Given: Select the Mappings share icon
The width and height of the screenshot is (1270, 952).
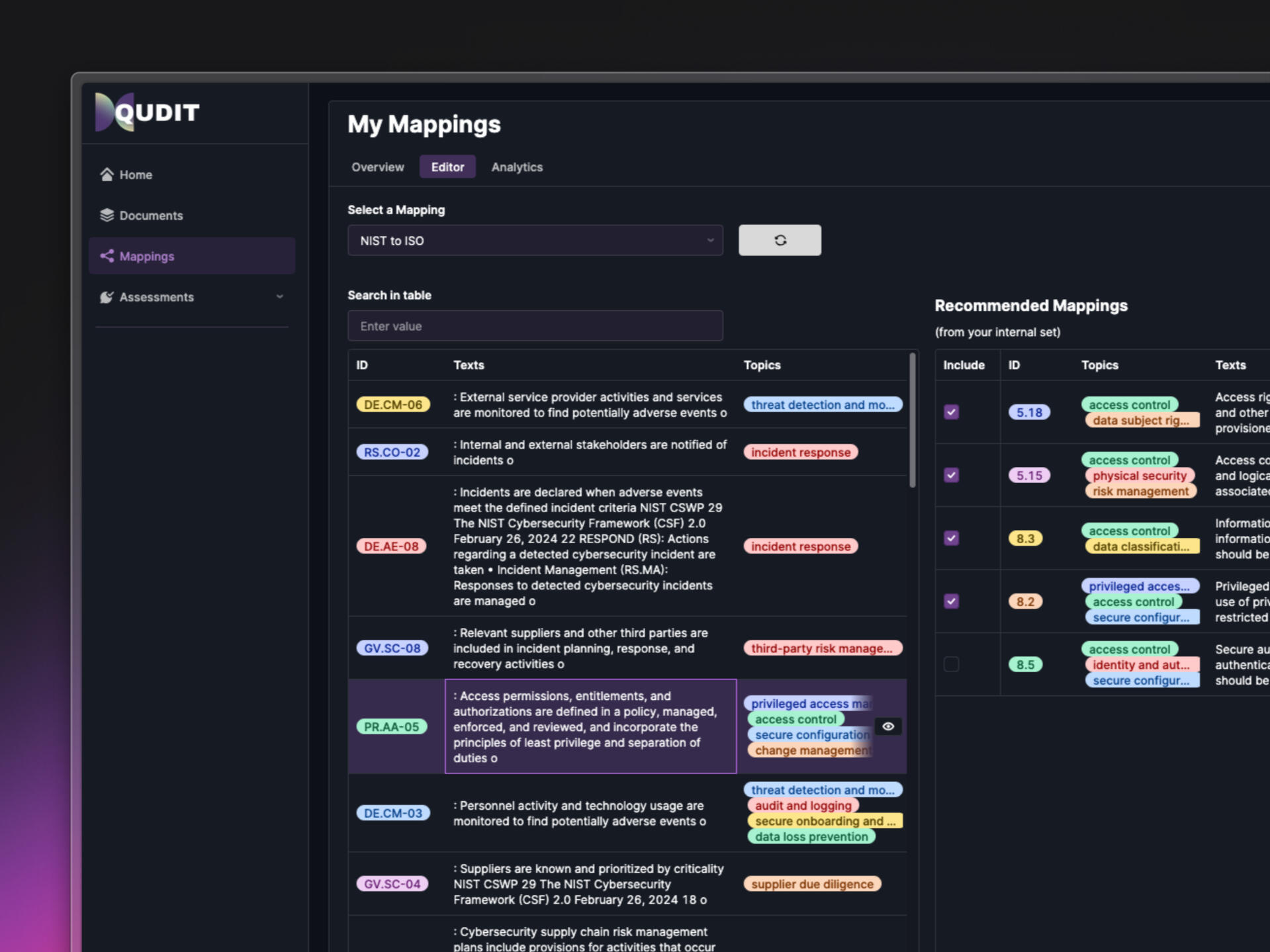Looking at the screenshot, I should tap(107, 256).
